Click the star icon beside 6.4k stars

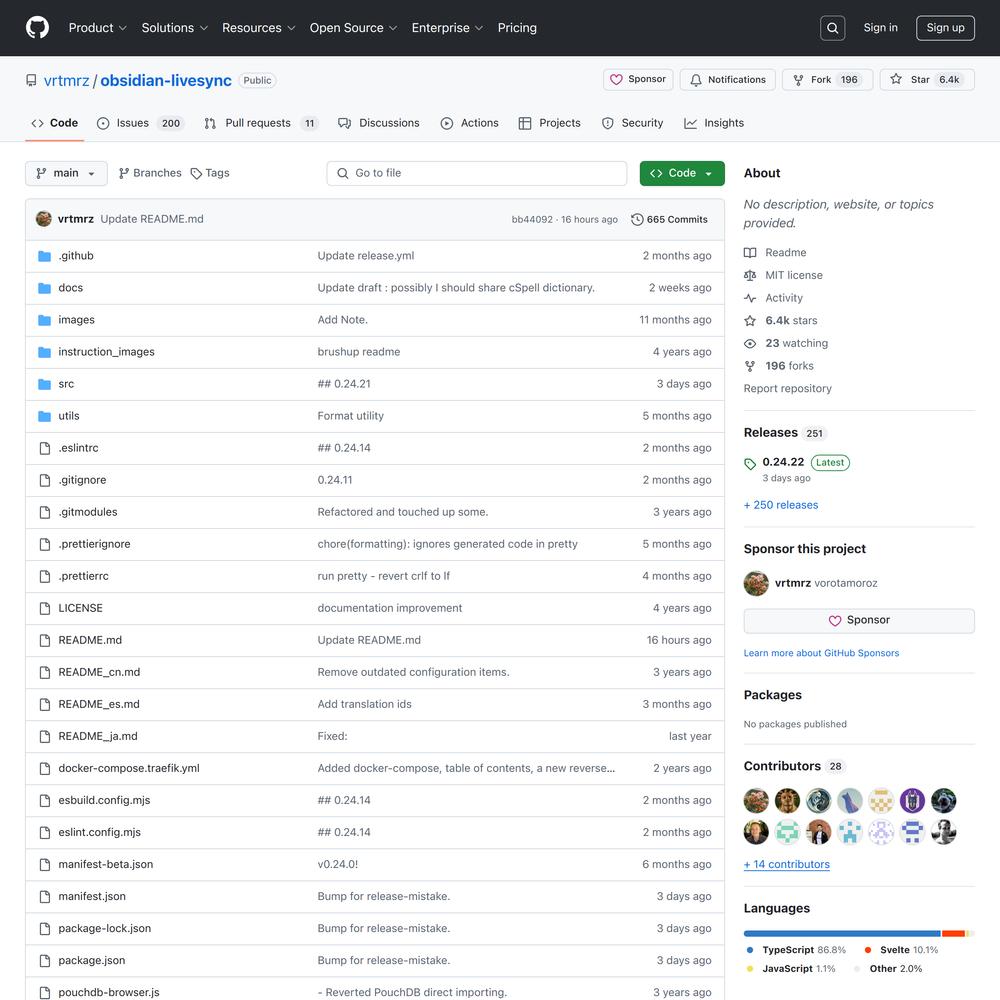750,320
